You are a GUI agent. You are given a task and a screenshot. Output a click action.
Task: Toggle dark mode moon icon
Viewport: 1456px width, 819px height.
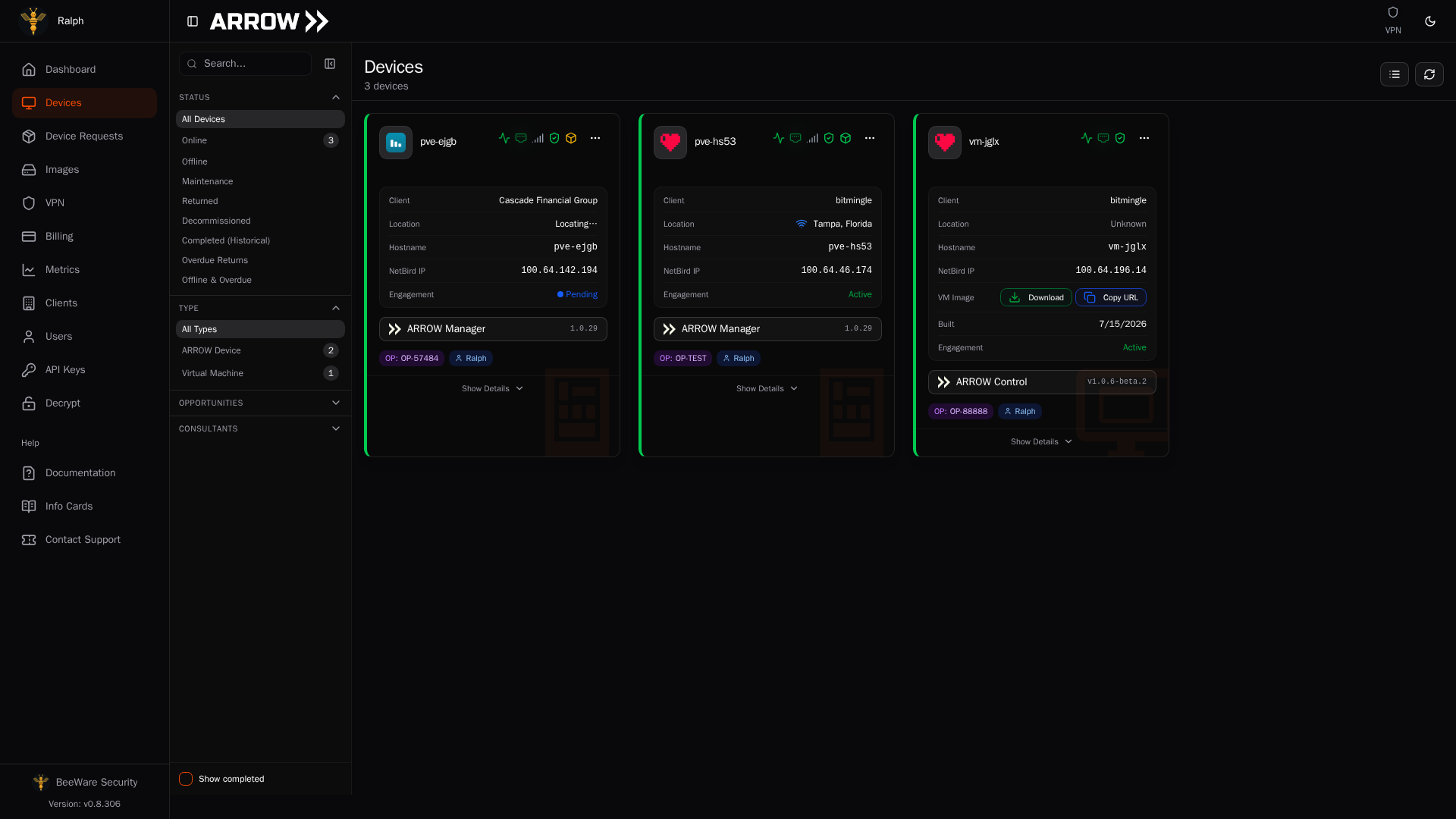[x=1430, y=21]
